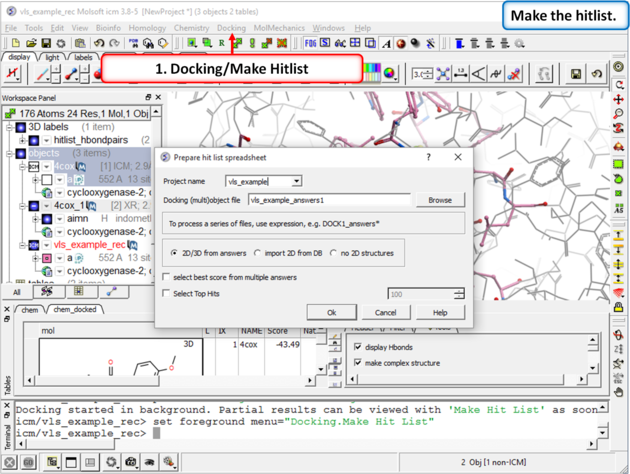Click the save icon in top toolbar
This screenshot has width=630, height=474.
click(x=45, y=44)
